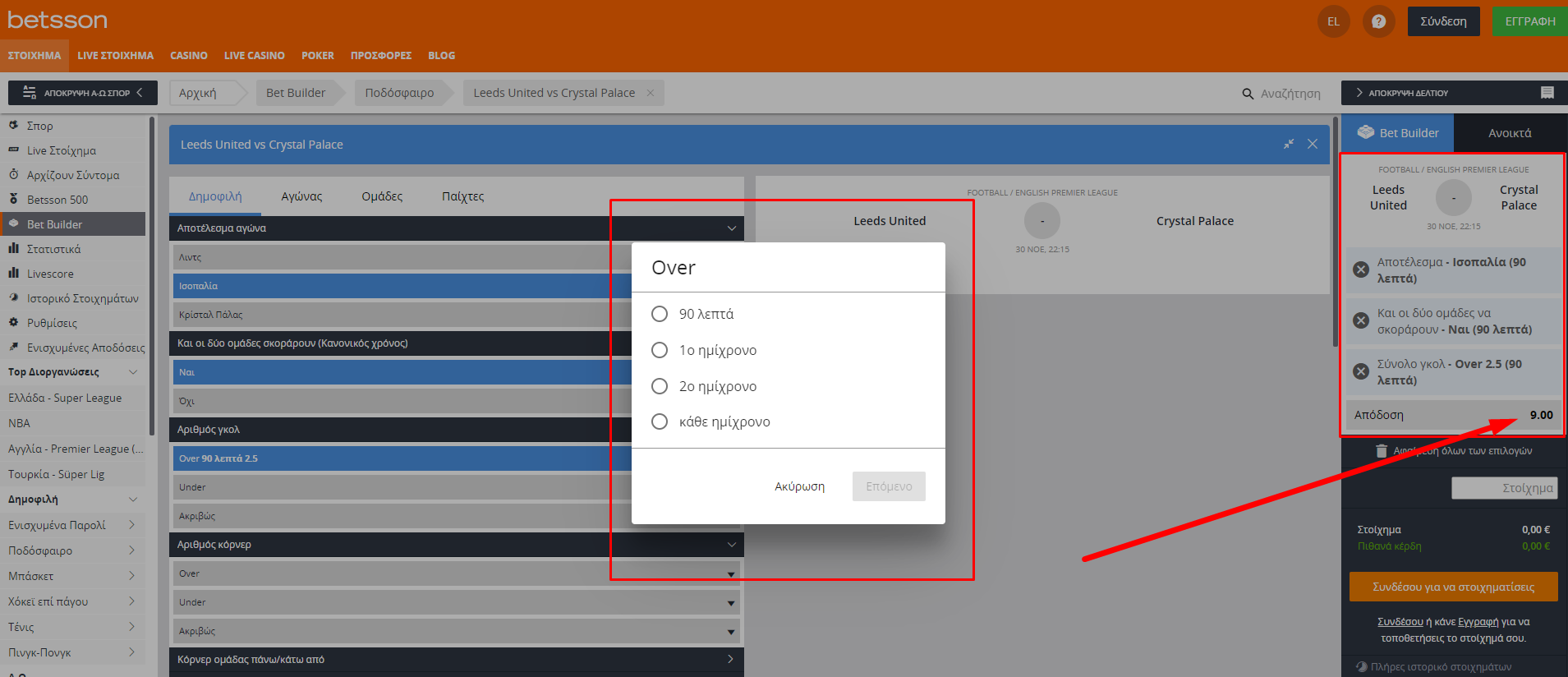1568x677 pixels.
Task: Click the EL language selector
Action: tap(1334, 21)
